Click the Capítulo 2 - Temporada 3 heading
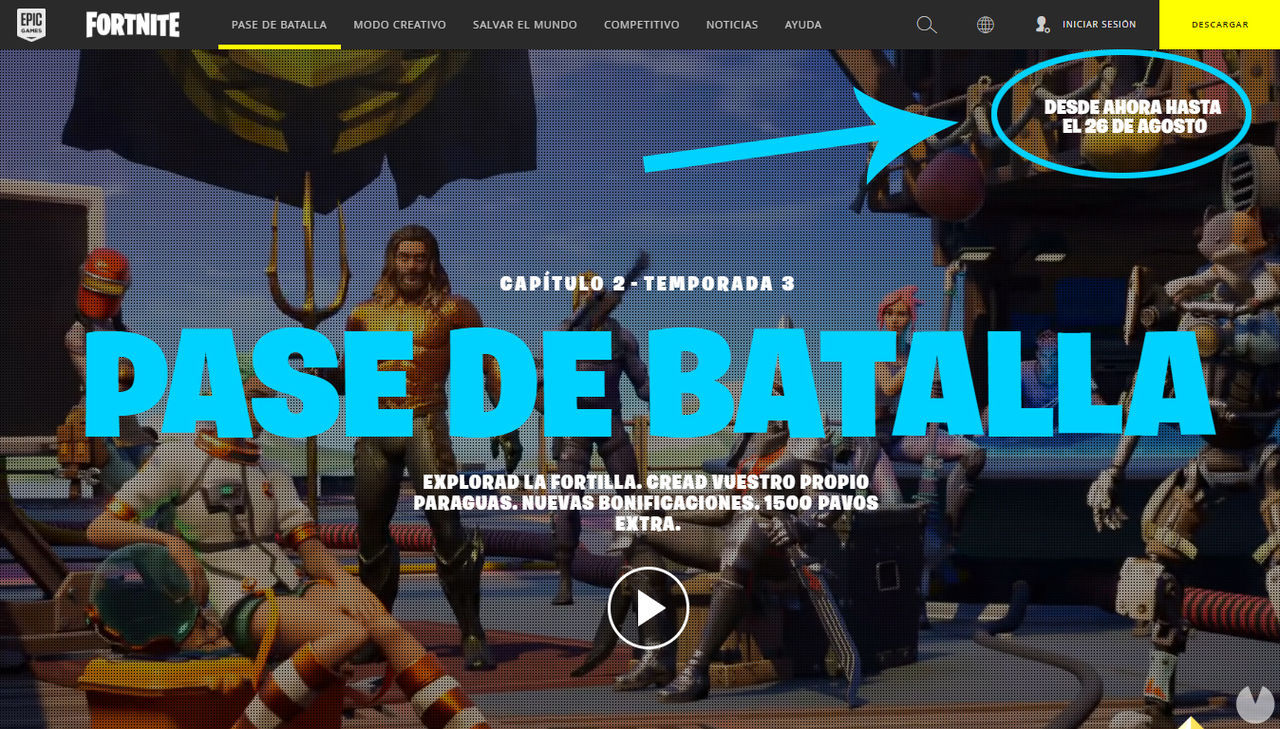Screen dimensions: 1280x729 pos(647,284)
